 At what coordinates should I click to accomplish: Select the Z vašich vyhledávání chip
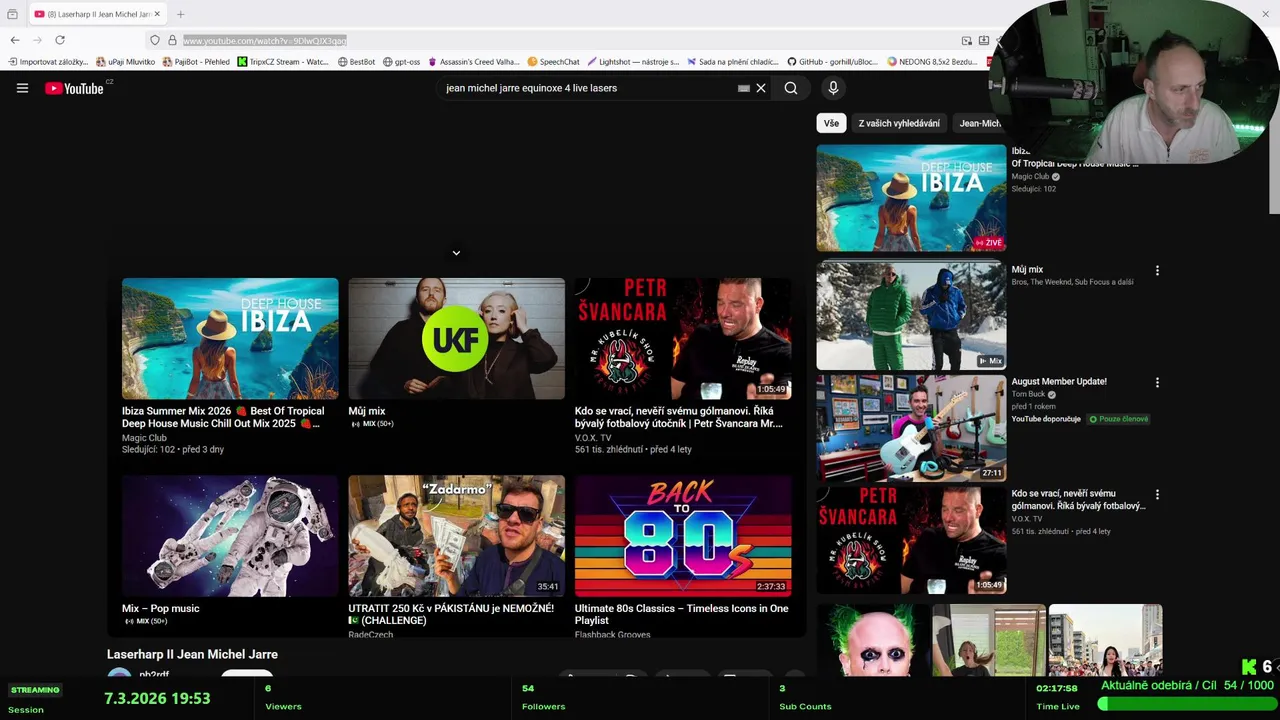(899, 123)
